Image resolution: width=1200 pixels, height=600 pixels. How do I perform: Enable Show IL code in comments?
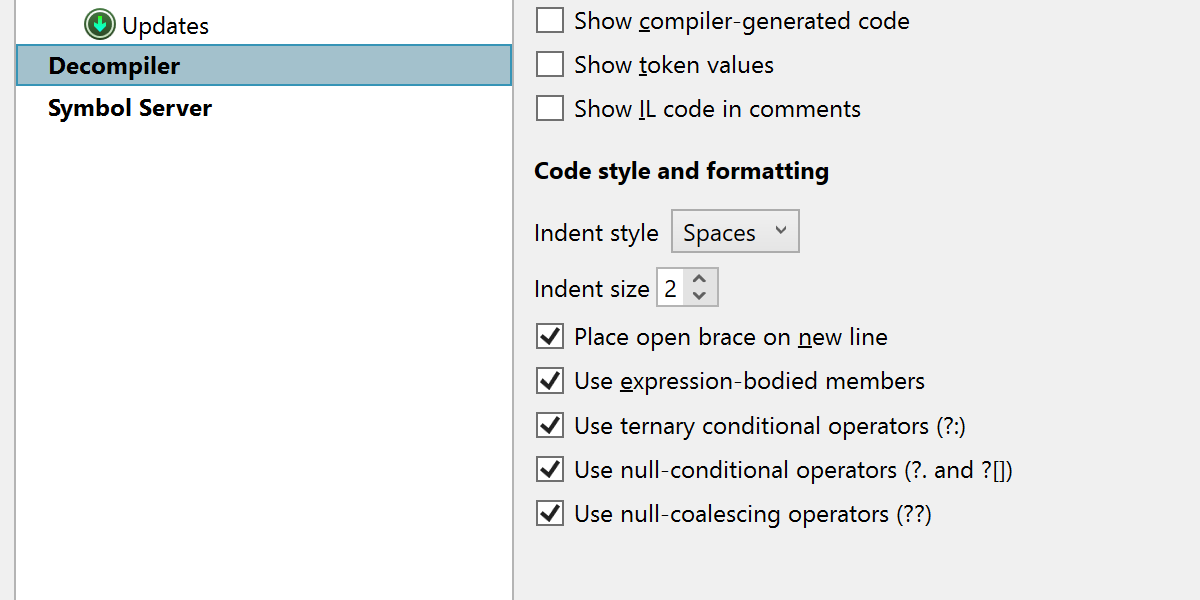coord(550,109)
